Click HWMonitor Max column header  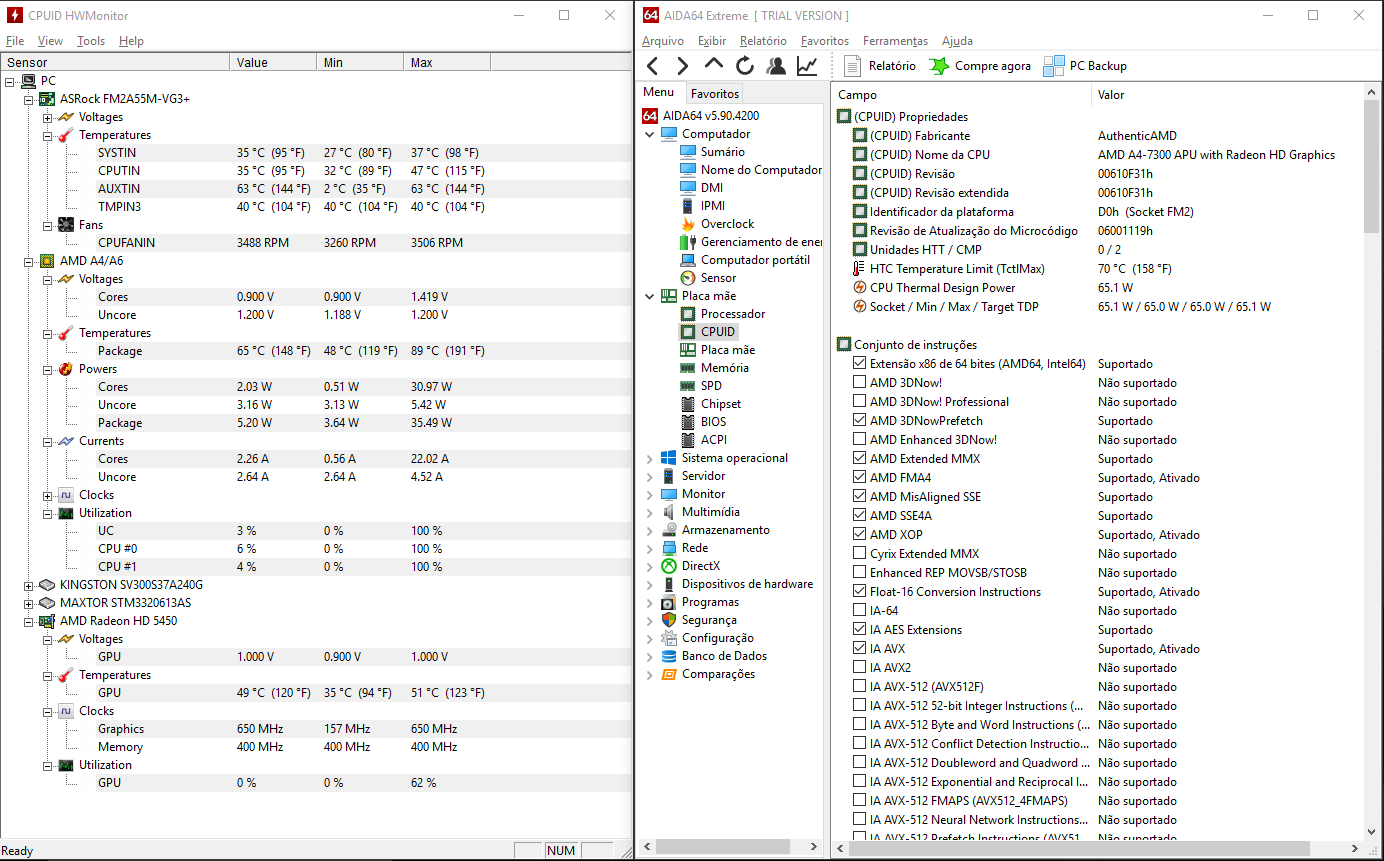click(447, 62)
